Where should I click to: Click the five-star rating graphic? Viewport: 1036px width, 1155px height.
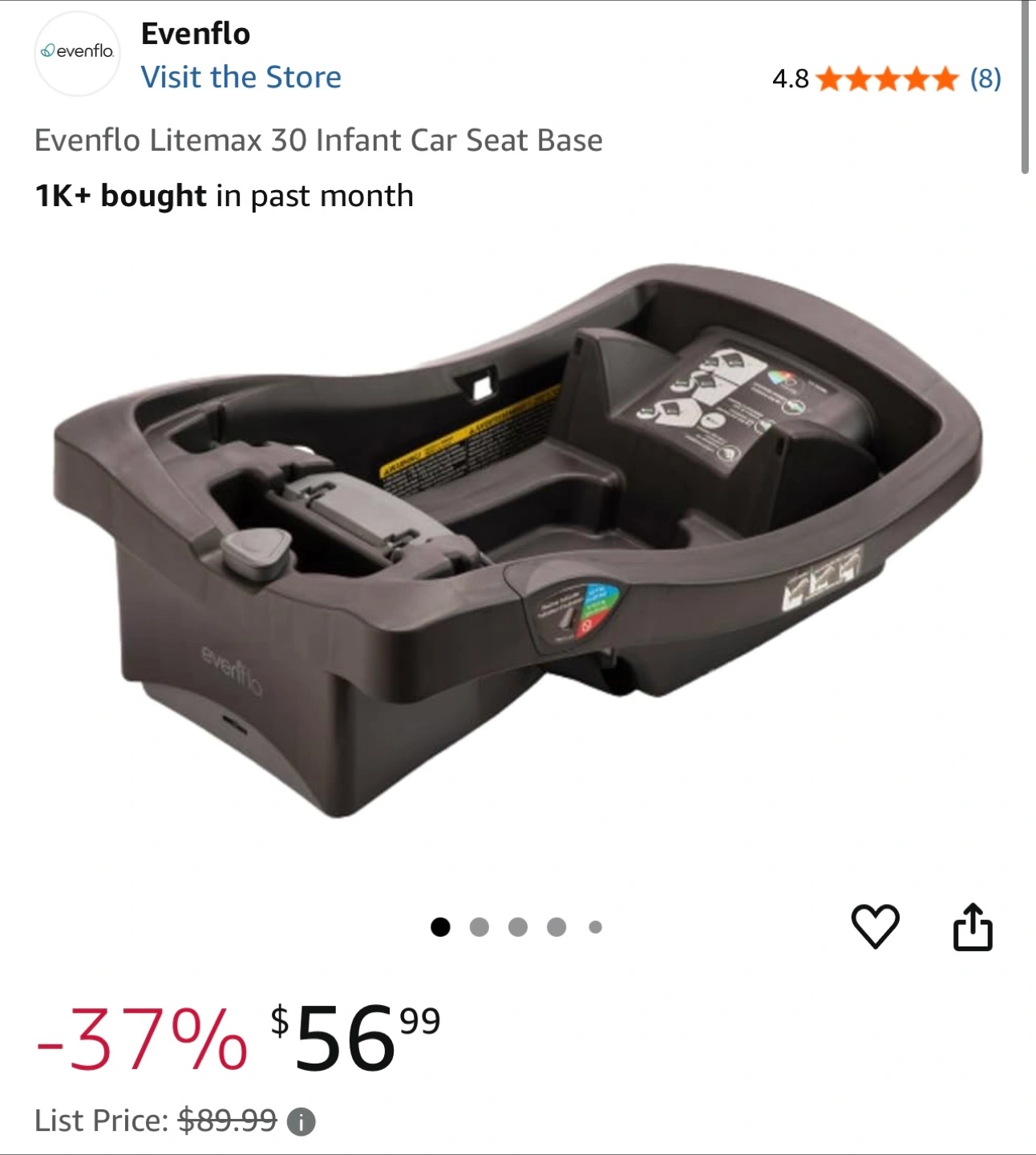pyautogui.click(x=888, y=79)
